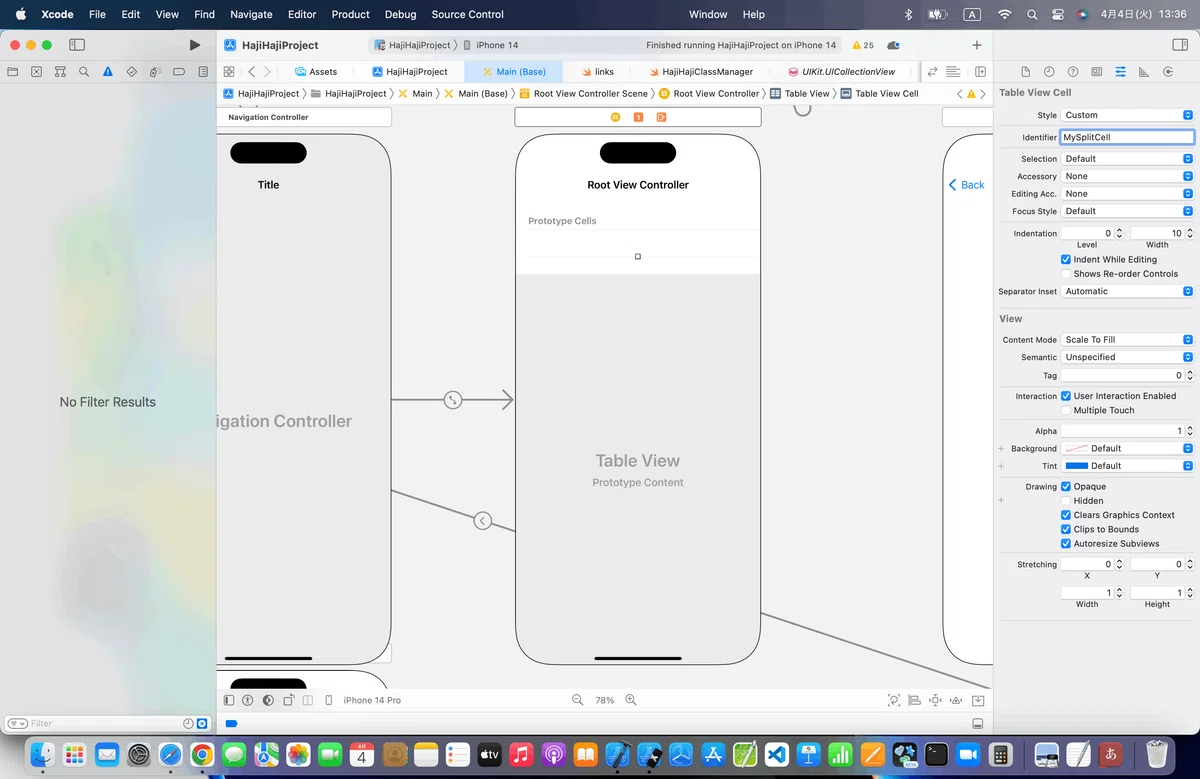Enable the Hidden checkbox
The image size is (1200, 779).
(x=1066, y=501)
